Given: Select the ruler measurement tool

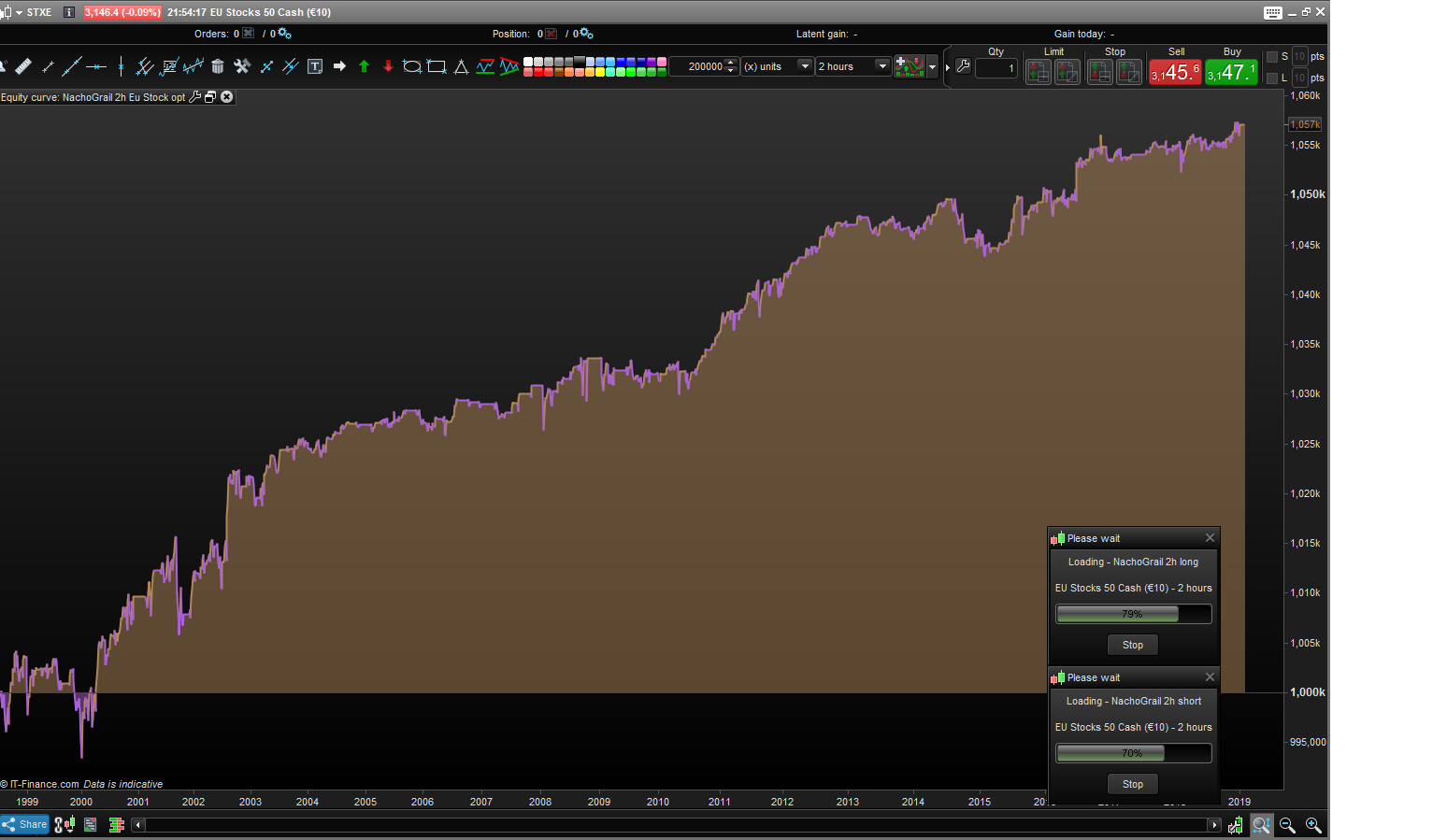Looking at the screenshot, I should pos(23,66).
